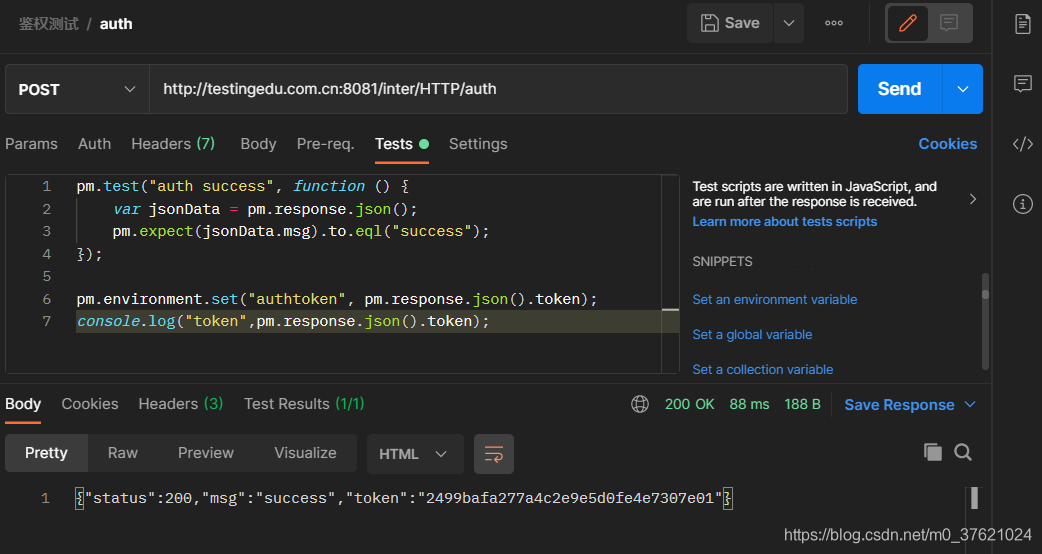Open the Settings tab
1042x554 pixels.
(x=478, y=144)
